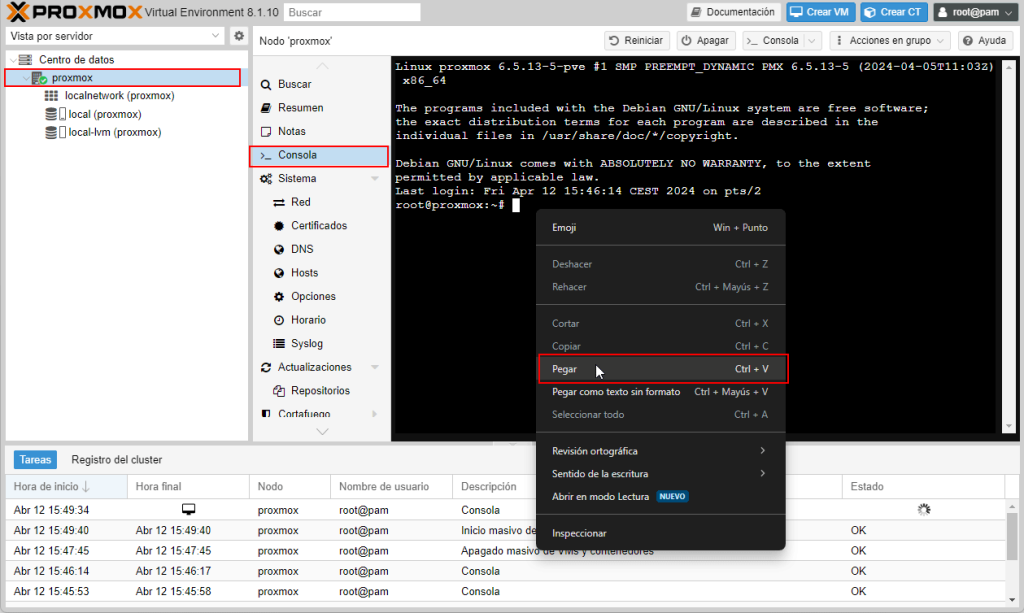Collapse the proxmox node tree
The width and height of the screenshot is (1024, 613).
pyautogui.click(x=26, y=78)
